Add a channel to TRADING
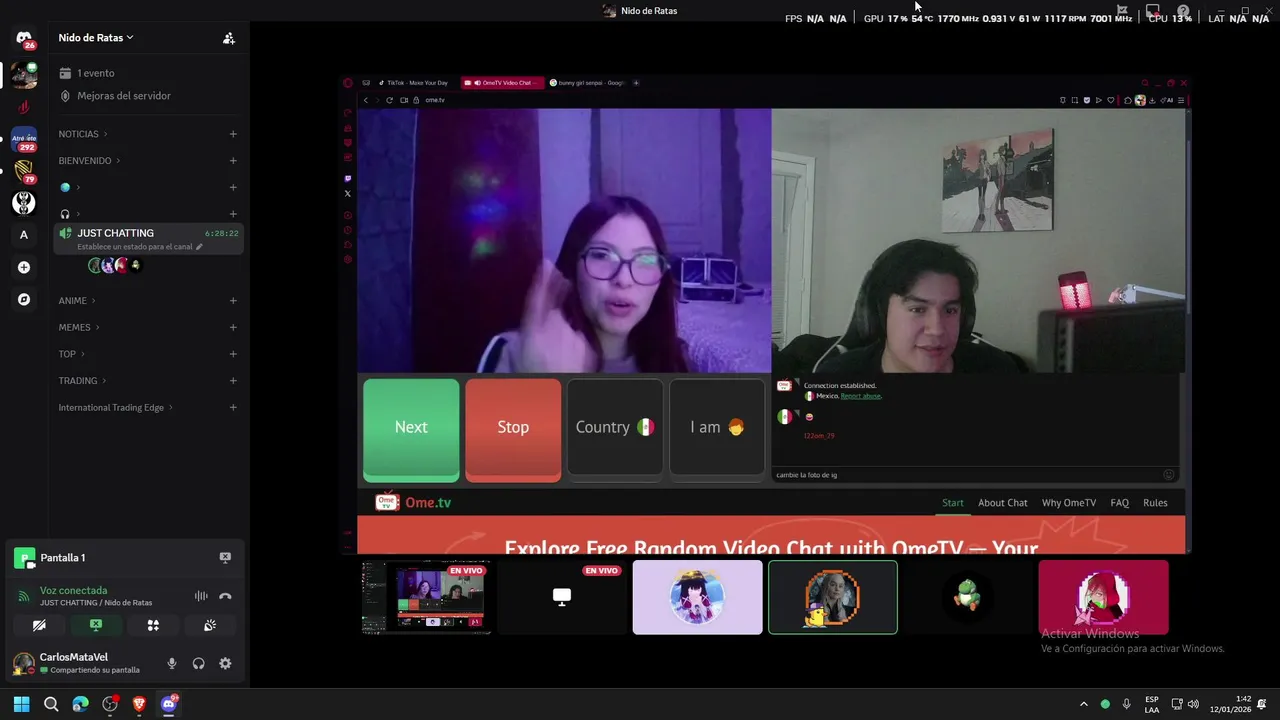The width and height of the screenshot is (1280, 720). click(x=233, y=381)
